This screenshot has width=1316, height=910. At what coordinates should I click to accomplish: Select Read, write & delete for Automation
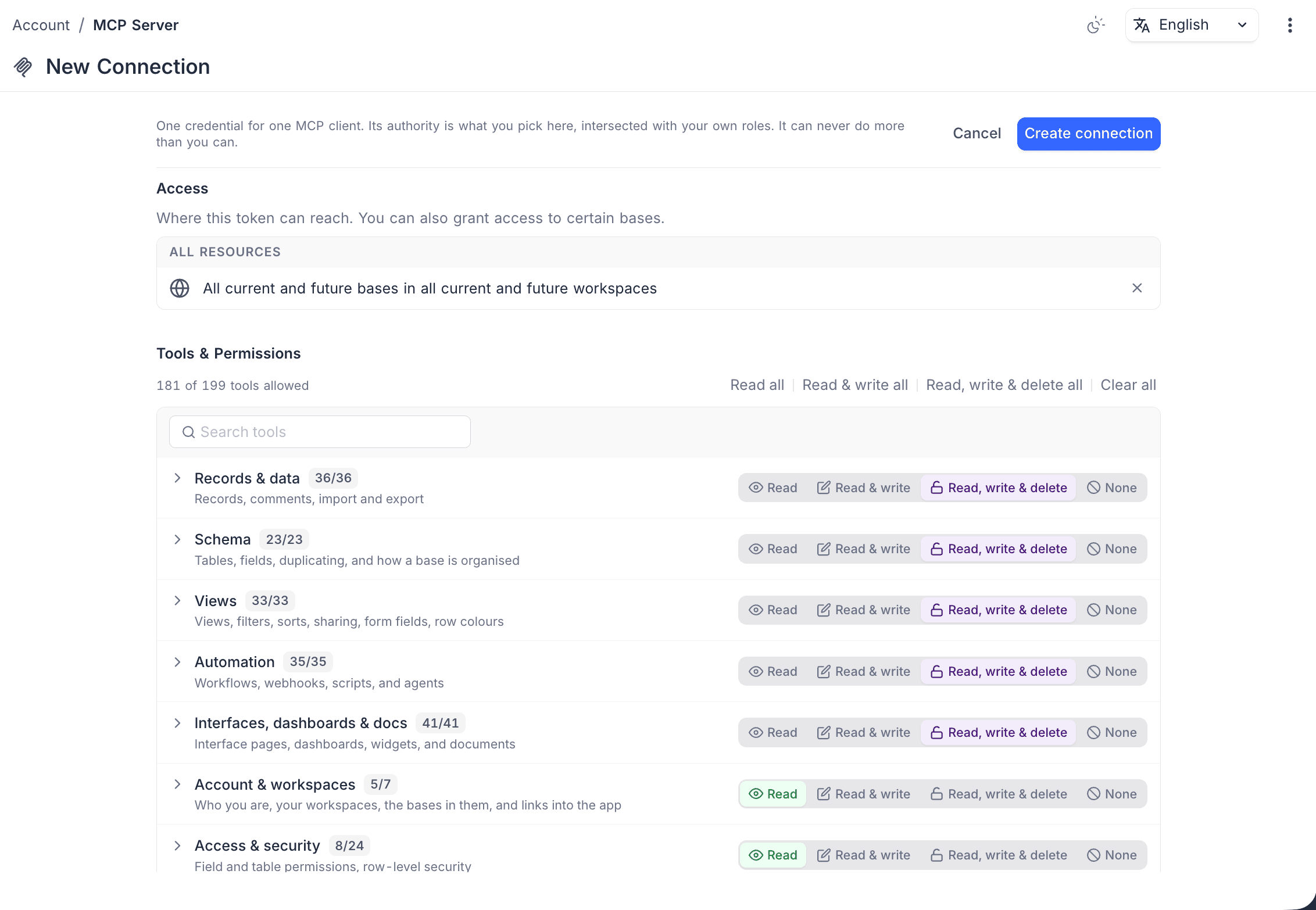(x=999, y=671)
